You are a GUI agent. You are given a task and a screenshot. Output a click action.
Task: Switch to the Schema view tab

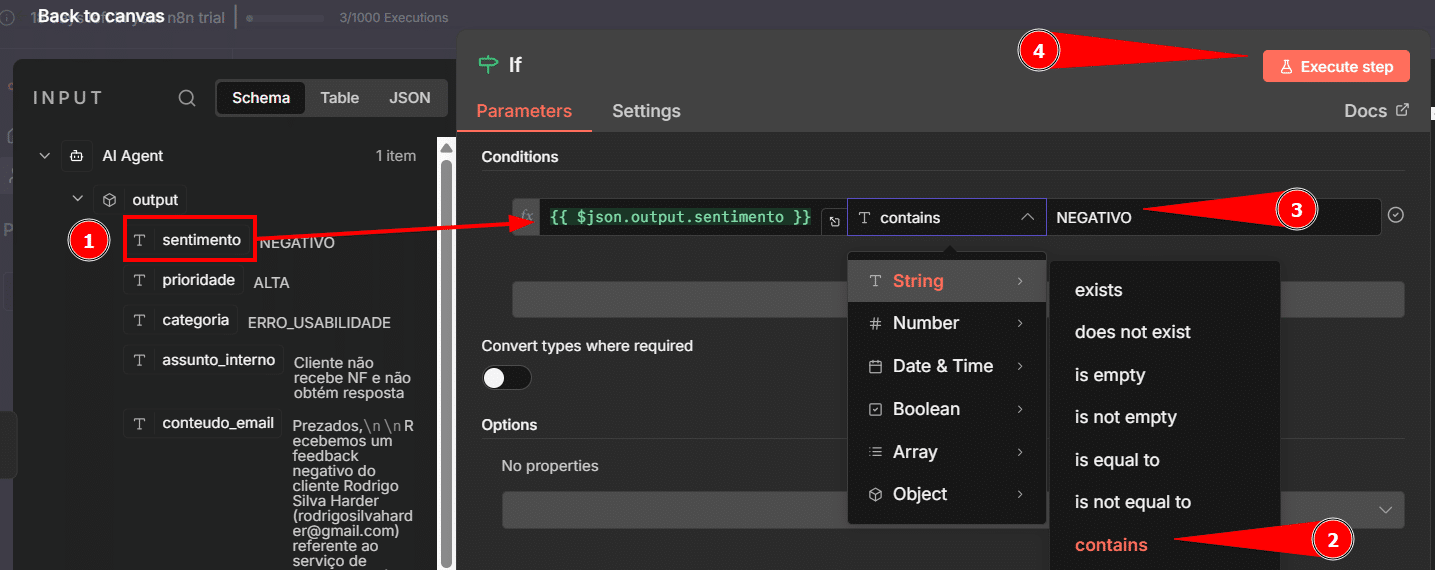[x=261, y=98]
